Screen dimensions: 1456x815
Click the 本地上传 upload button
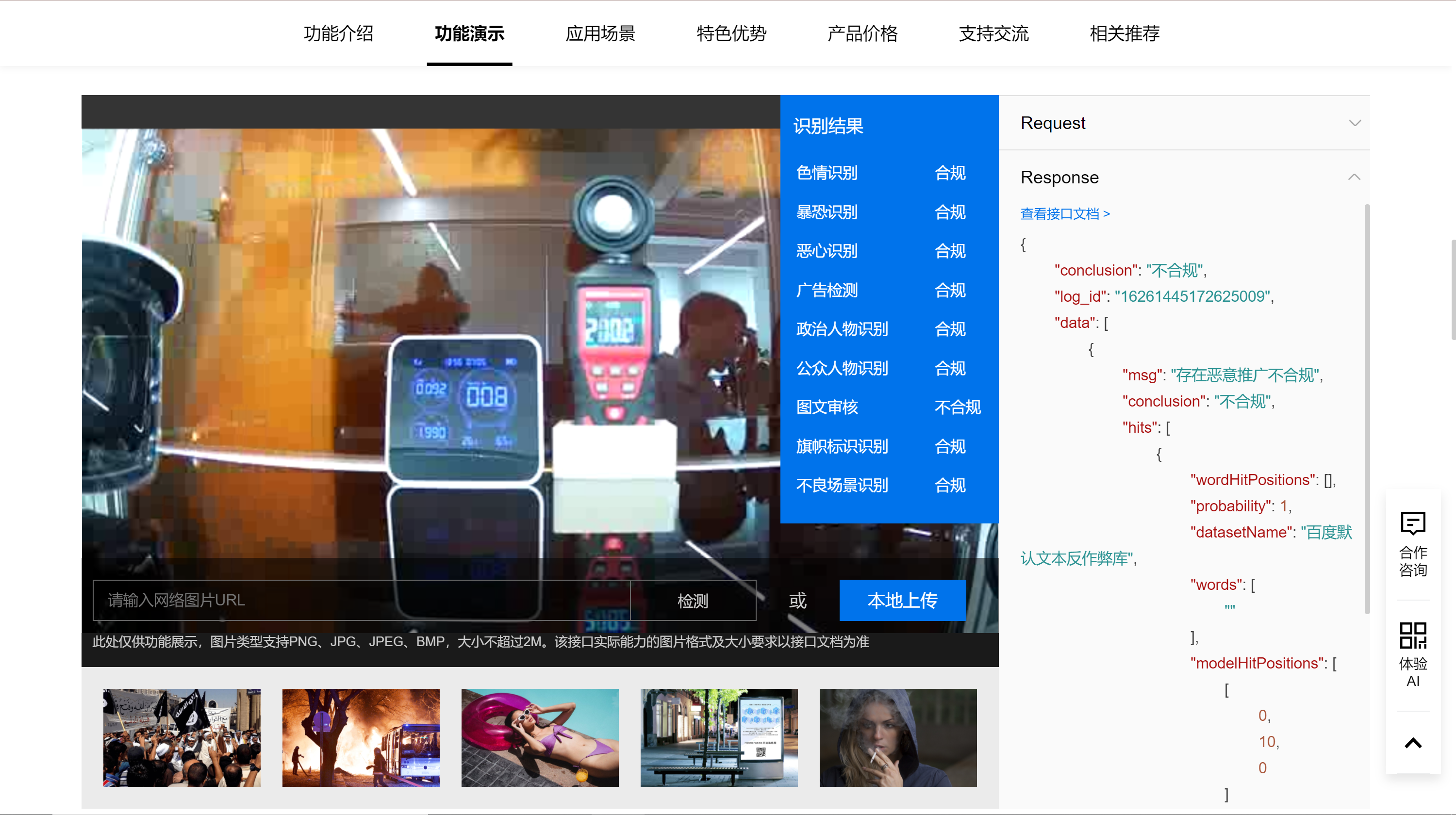[902, 600]
